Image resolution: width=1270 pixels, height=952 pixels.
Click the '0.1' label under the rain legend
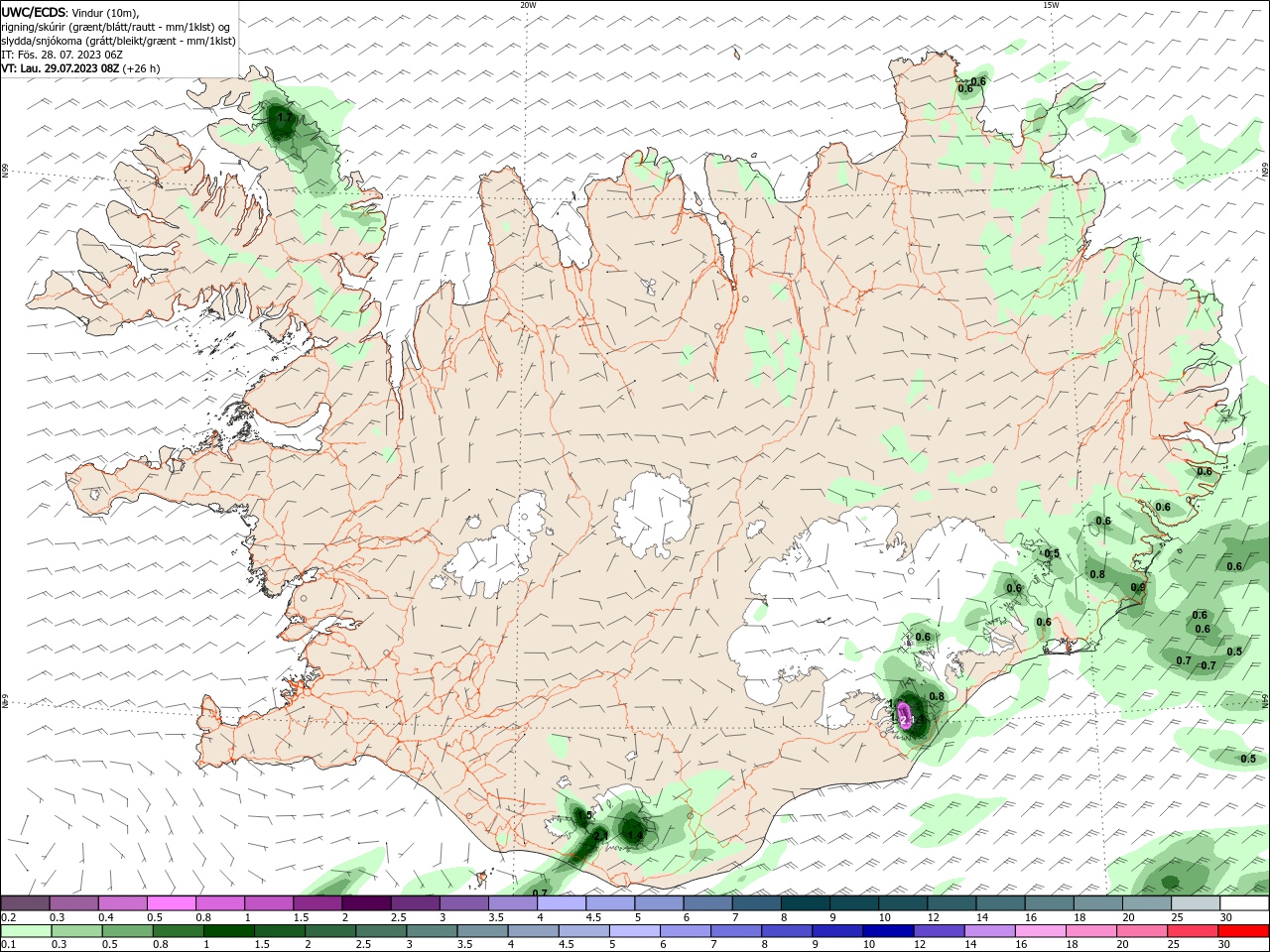(x=9, y=945)
